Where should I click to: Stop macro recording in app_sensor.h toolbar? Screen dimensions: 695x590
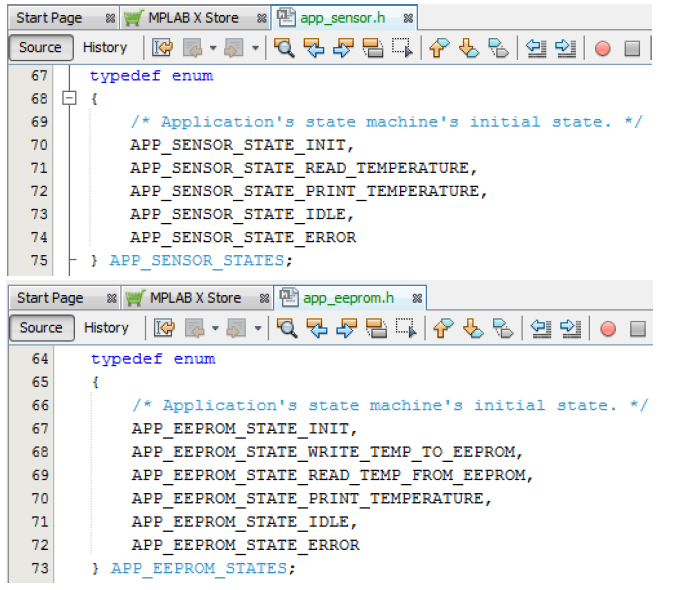click(632, 48)
